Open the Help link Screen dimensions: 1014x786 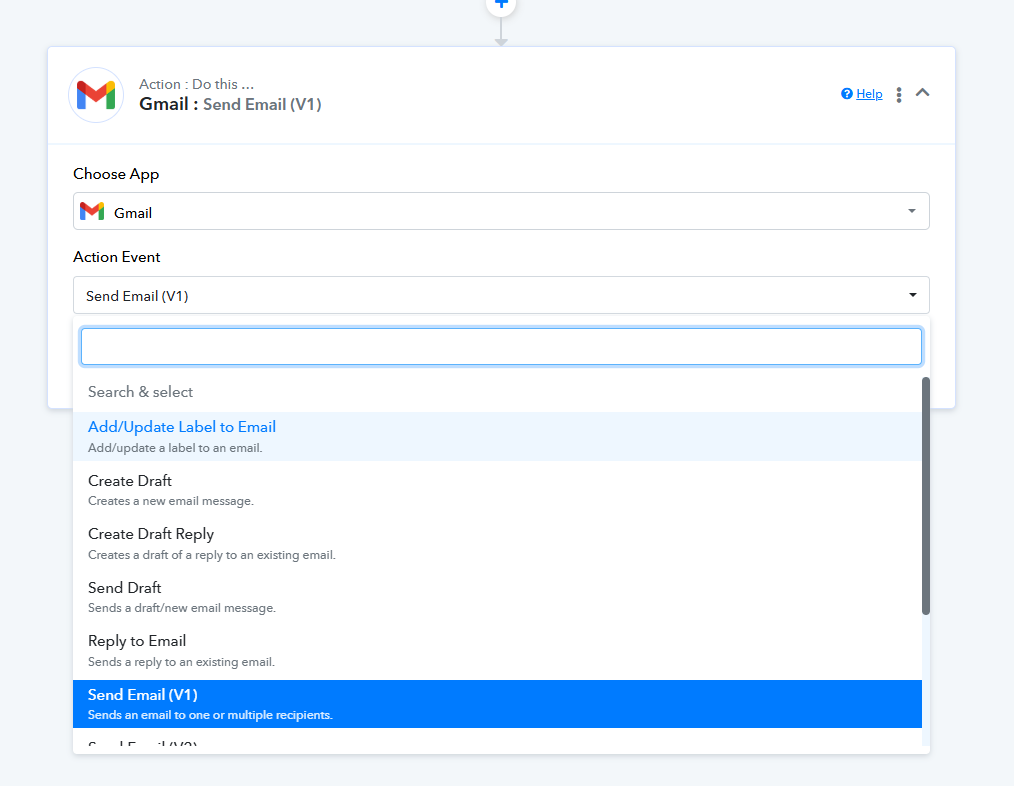(x=869, y=94)
